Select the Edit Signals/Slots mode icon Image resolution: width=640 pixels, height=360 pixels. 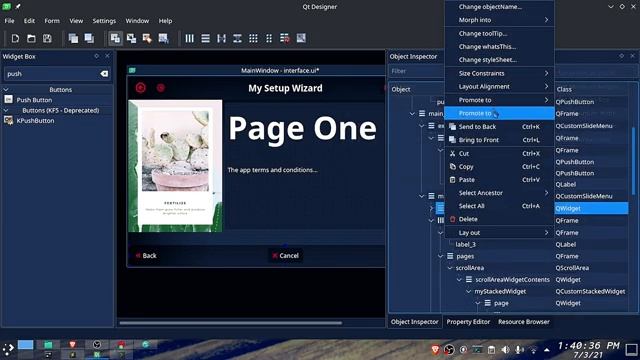click(131, 38)
